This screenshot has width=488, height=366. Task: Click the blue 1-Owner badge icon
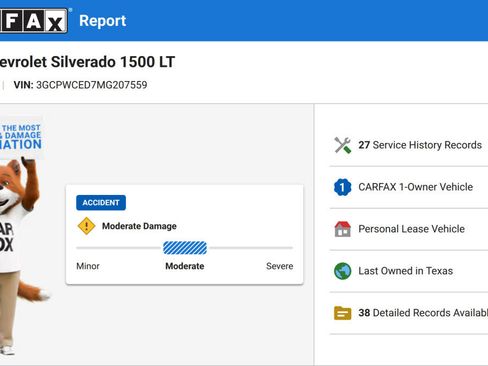343,187
